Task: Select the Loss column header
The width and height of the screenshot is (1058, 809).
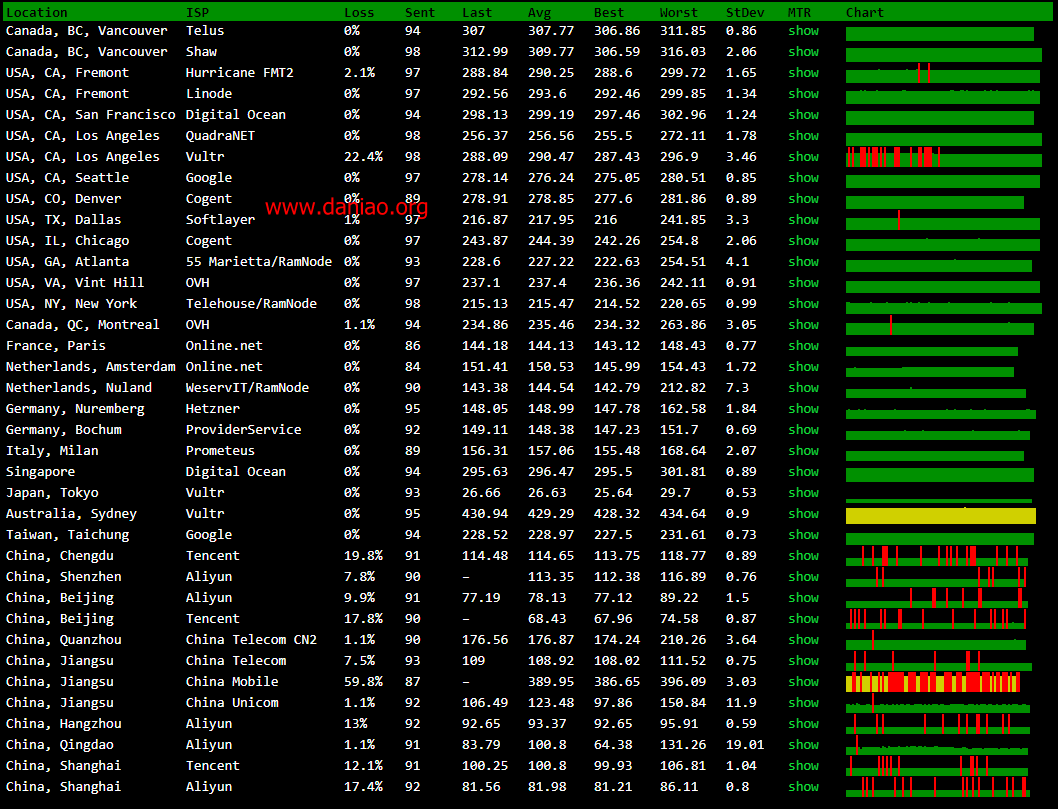Action: pos(359,13)
